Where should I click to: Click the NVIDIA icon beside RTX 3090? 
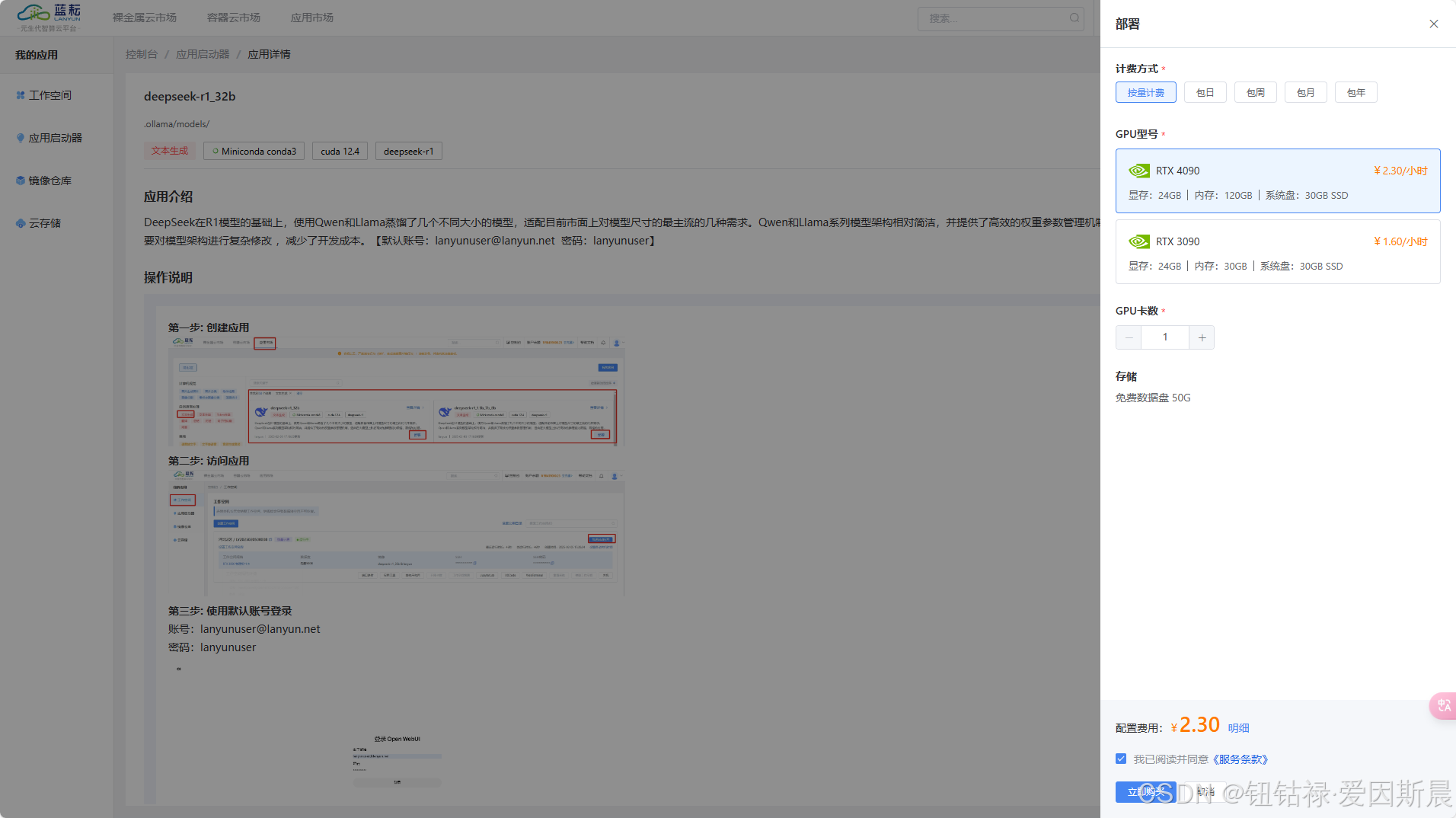point(1138,241)
